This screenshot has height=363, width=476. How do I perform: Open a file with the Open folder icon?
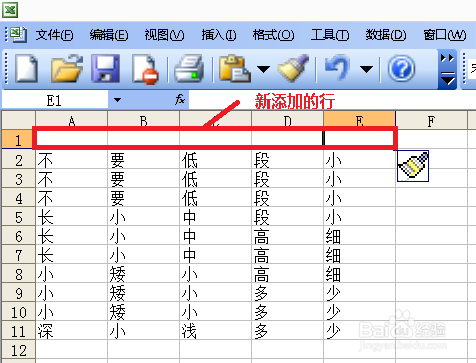click(x=67, y=69)
